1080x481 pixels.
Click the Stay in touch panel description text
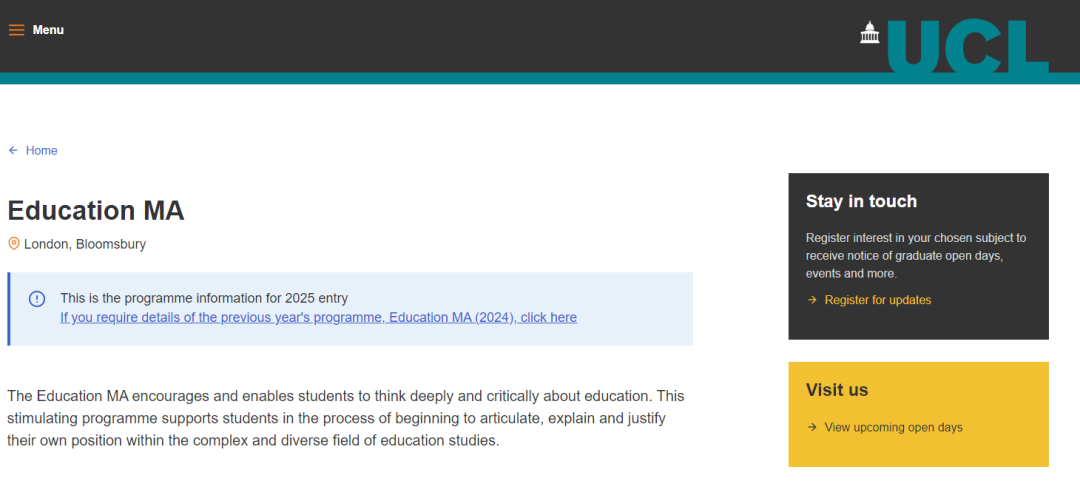coord(916,256)
